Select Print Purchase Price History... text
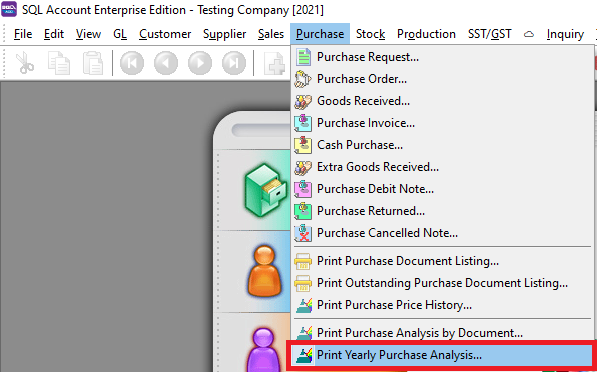The image size is (597, 372). point(394,305)
